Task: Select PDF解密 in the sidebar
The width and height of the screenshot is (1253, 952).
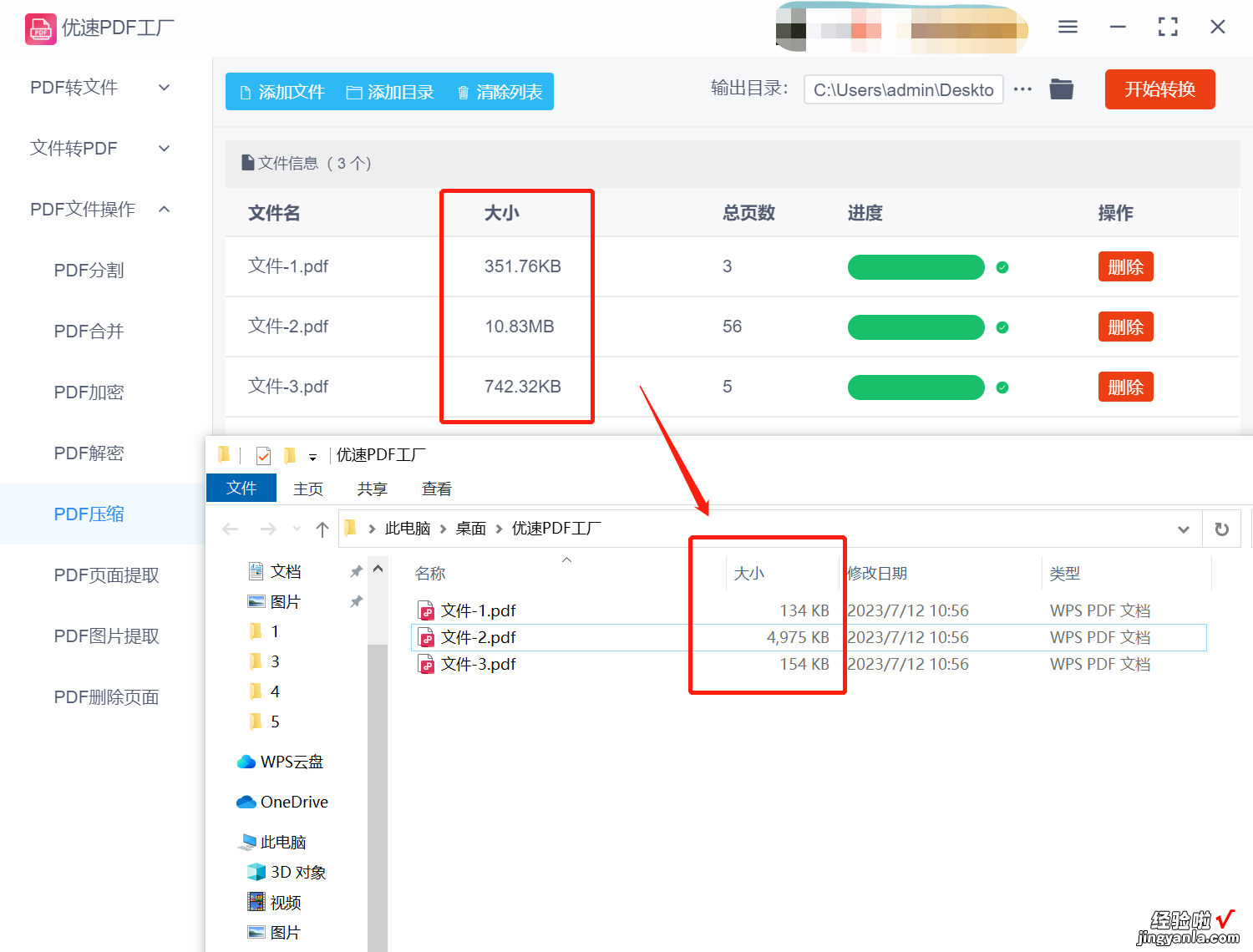Action: tap(89, 453)
